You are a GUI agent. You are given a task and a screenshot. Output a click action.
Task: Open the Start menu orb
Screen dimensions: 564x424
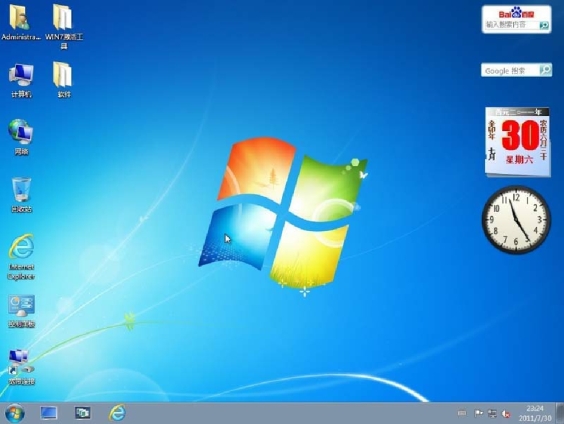coord(15,413)
